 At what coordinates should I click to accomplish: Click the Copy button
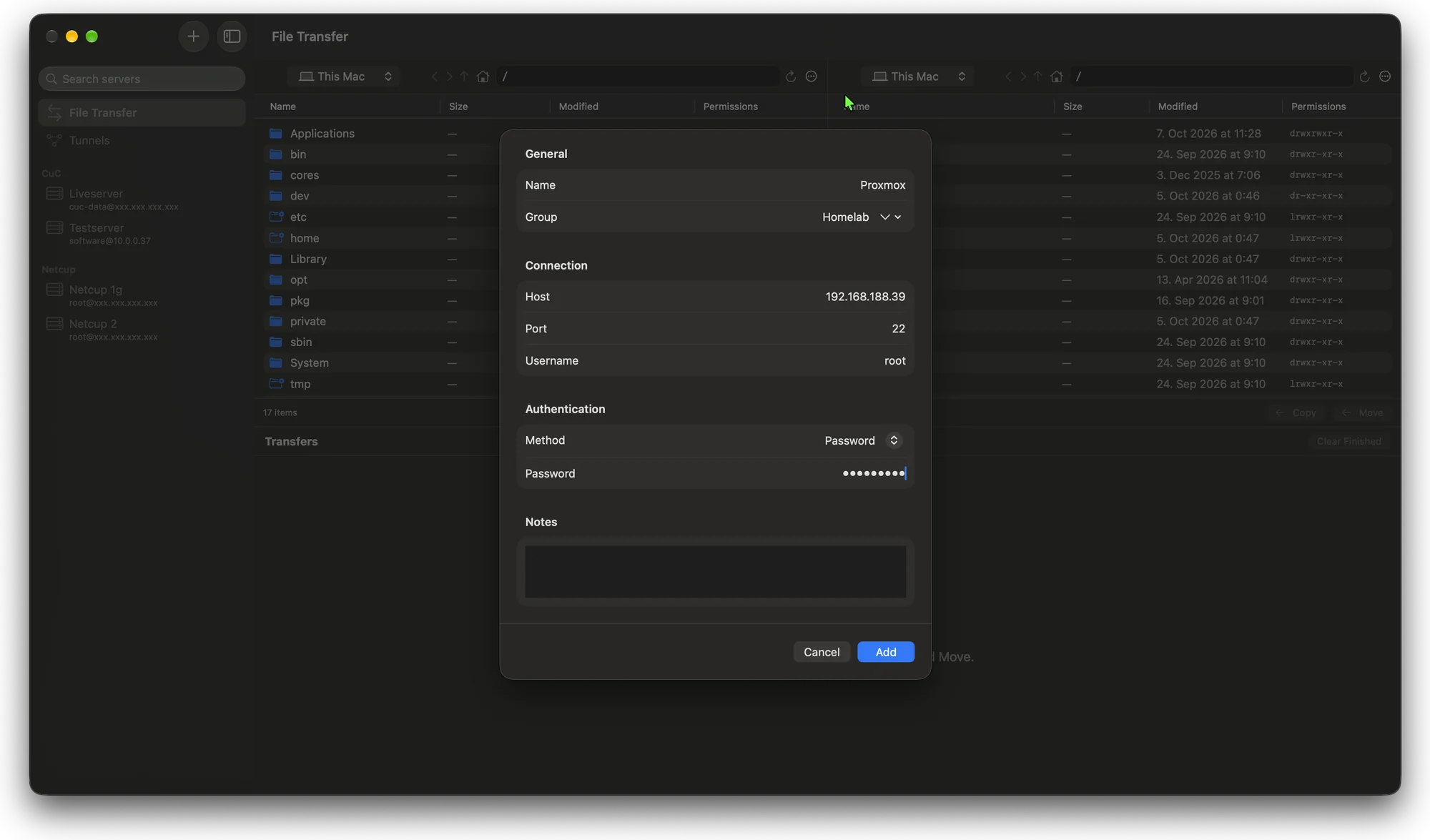(x=1296, y=413)
